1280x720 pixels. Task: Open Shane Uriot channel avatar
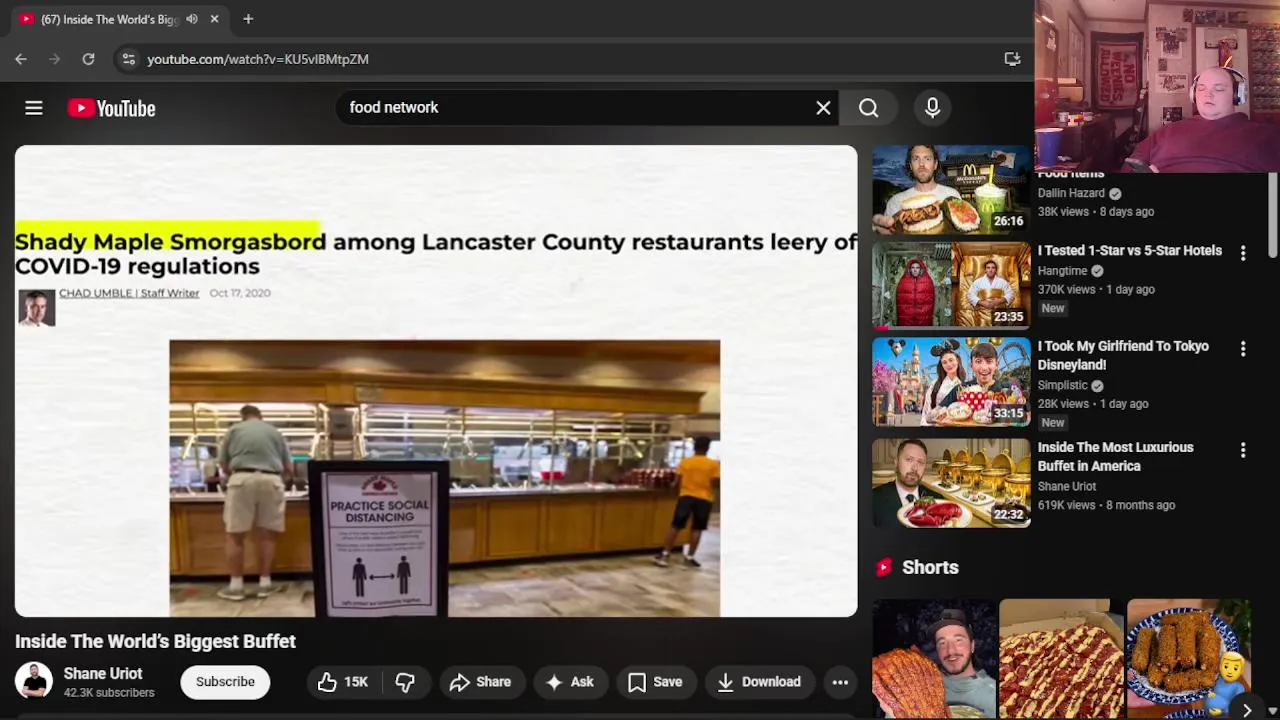(33, 681)
